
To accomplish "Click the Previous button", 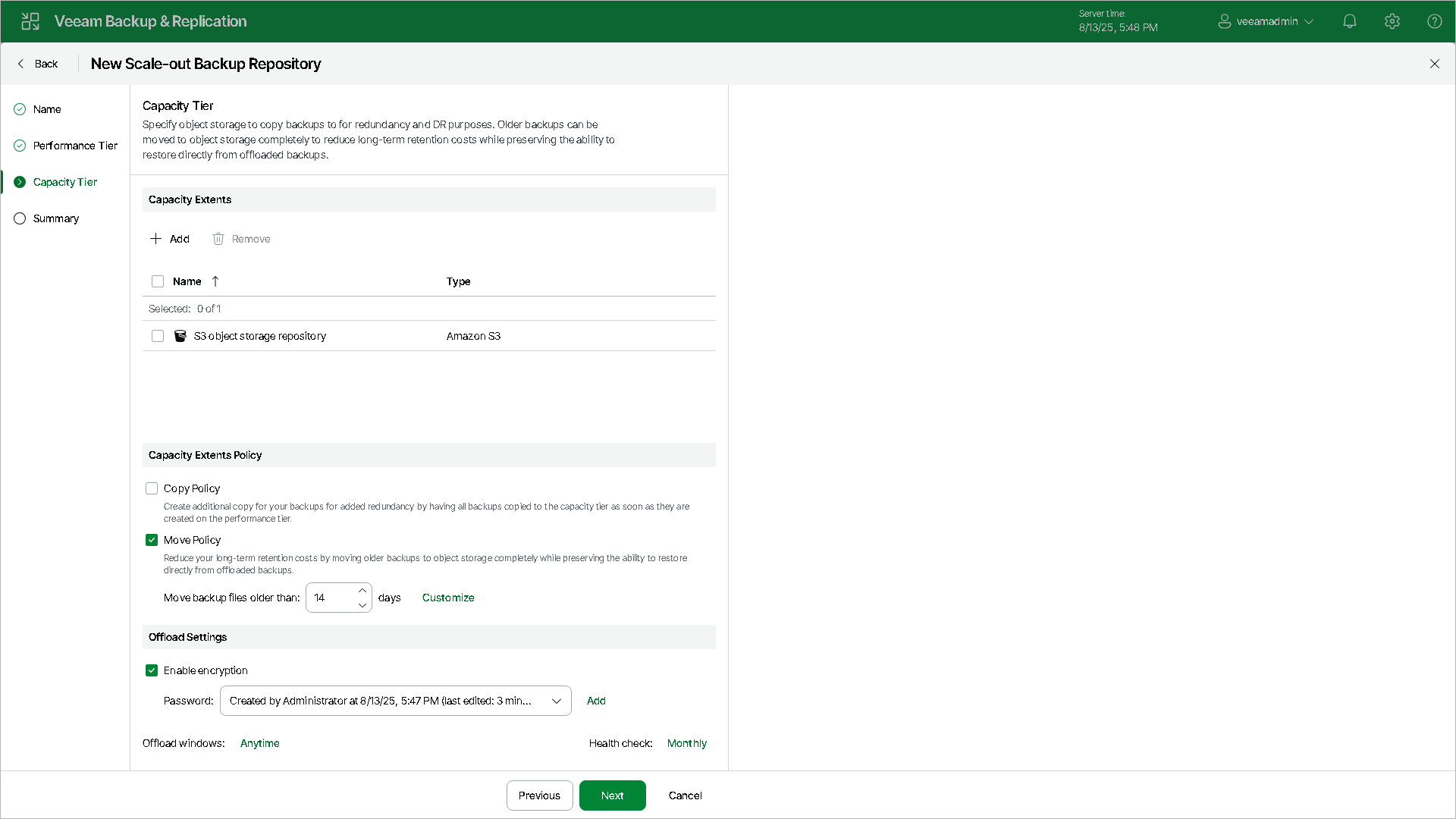I will pos(540,795).
